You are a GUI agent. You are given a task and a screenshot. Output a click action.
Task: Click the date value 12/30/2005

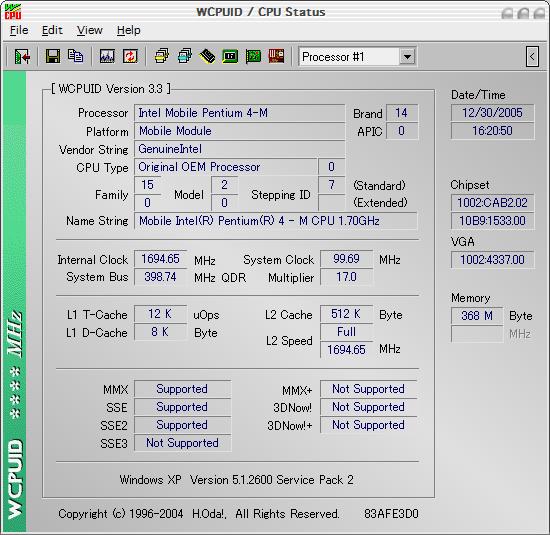(492, 113)
